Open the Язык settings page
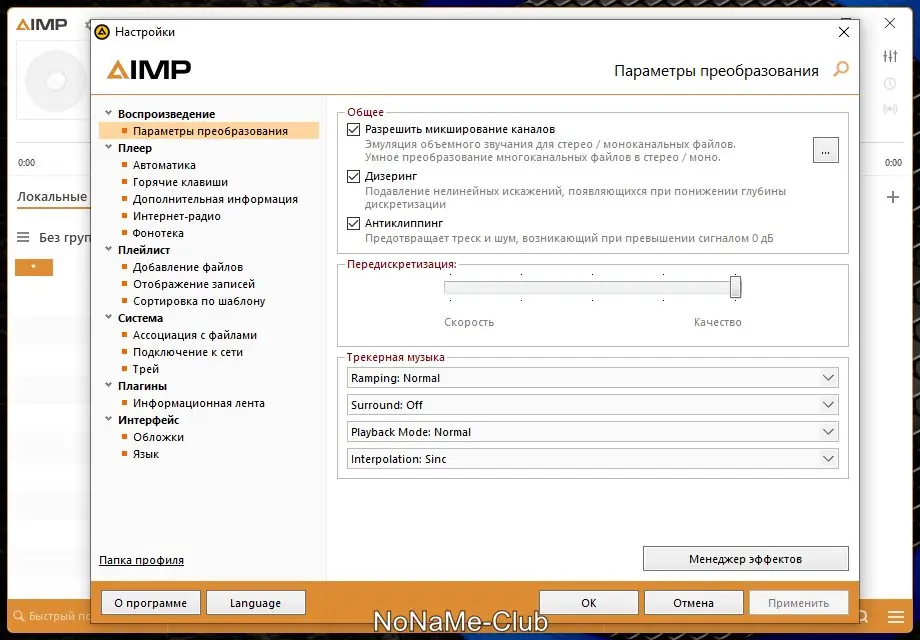This screenshot has height=640, width=920. pyautogui.click(x=146, y=454)
